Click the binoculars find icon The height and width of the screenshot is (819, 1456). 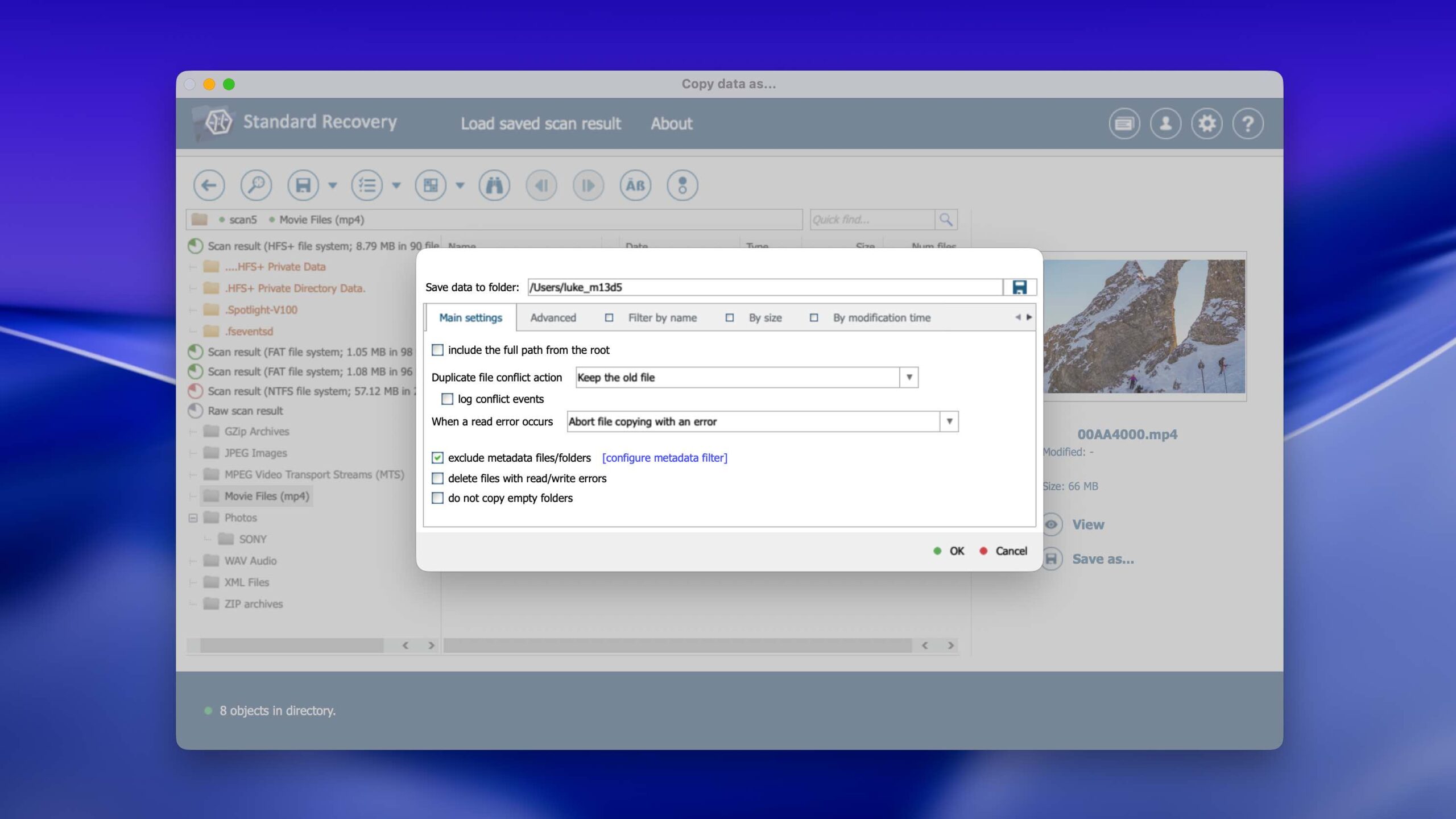coord(494,185)
